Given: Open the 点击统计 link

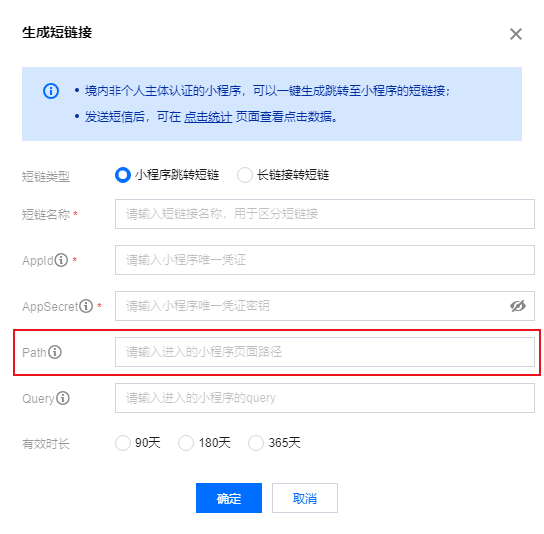Looking at the screenshot, I should [208, 117].
